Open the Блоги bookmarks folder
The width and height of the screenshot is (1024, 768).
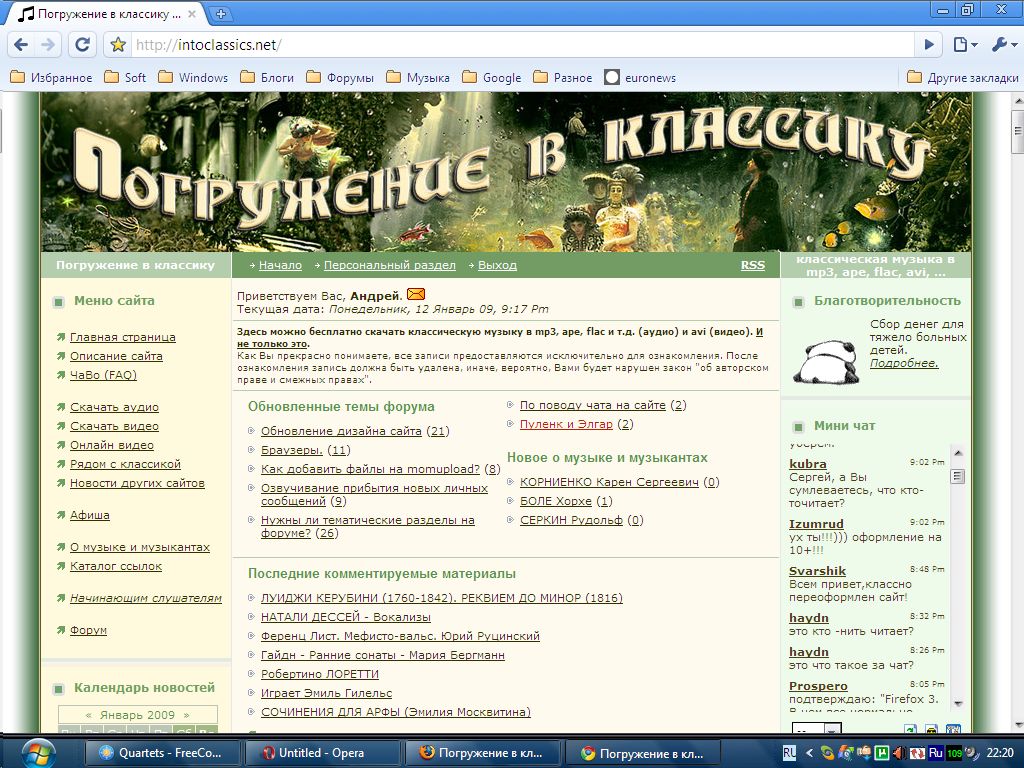267,78
